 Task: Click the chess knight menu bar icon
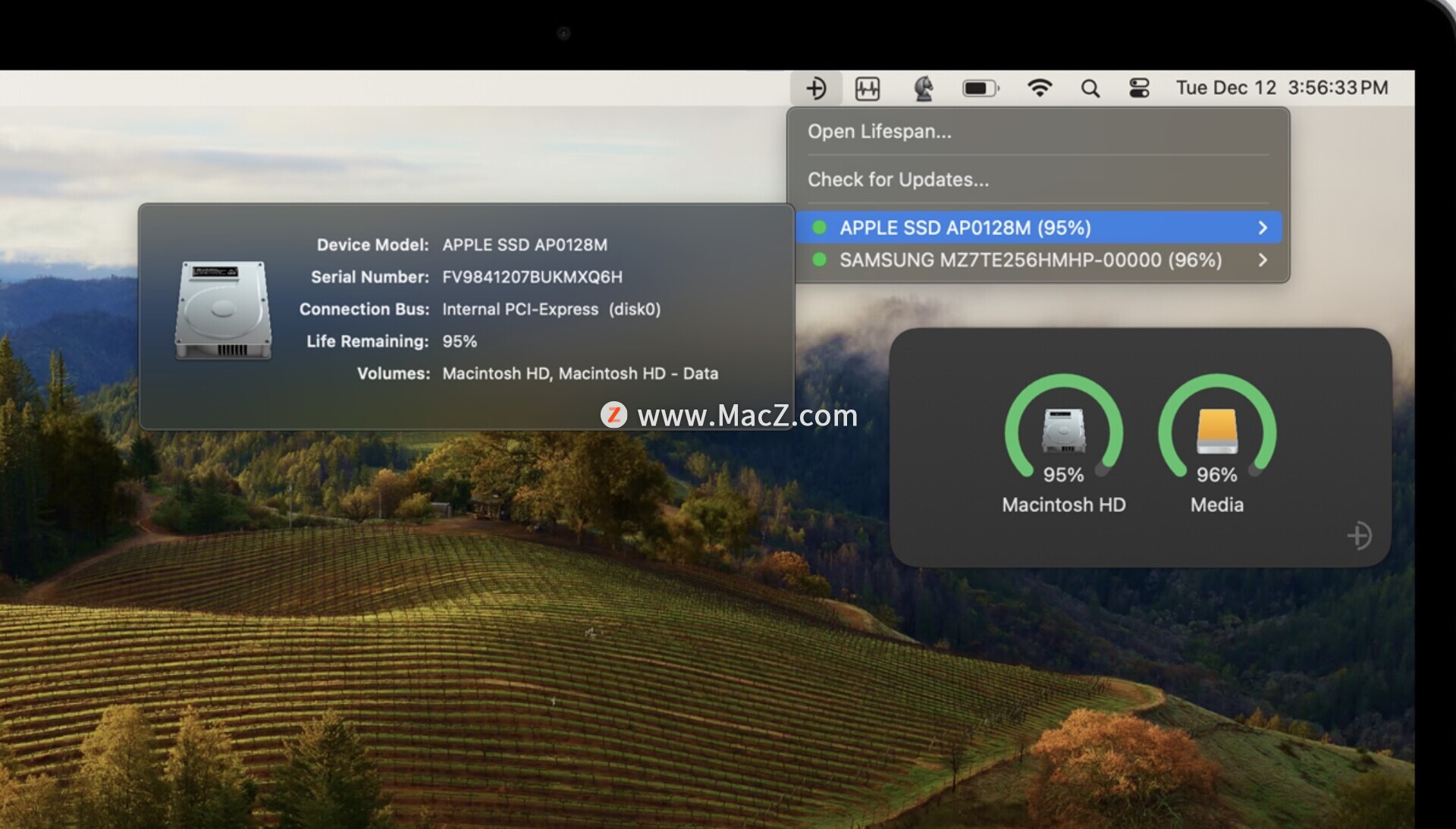tap(923, 88)
